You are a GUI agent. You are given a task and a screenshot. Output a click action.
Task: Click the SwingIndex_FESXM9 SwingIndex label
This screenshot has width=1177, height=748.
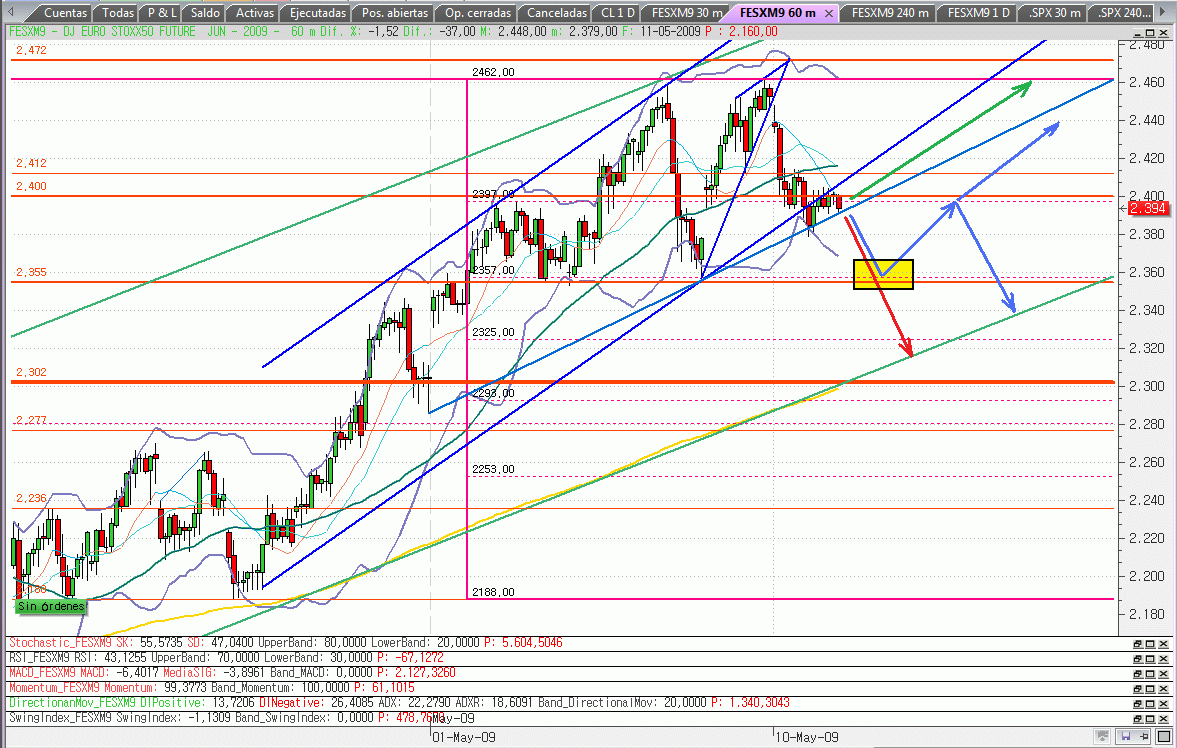pyautogui.click(x=94, y=718)
